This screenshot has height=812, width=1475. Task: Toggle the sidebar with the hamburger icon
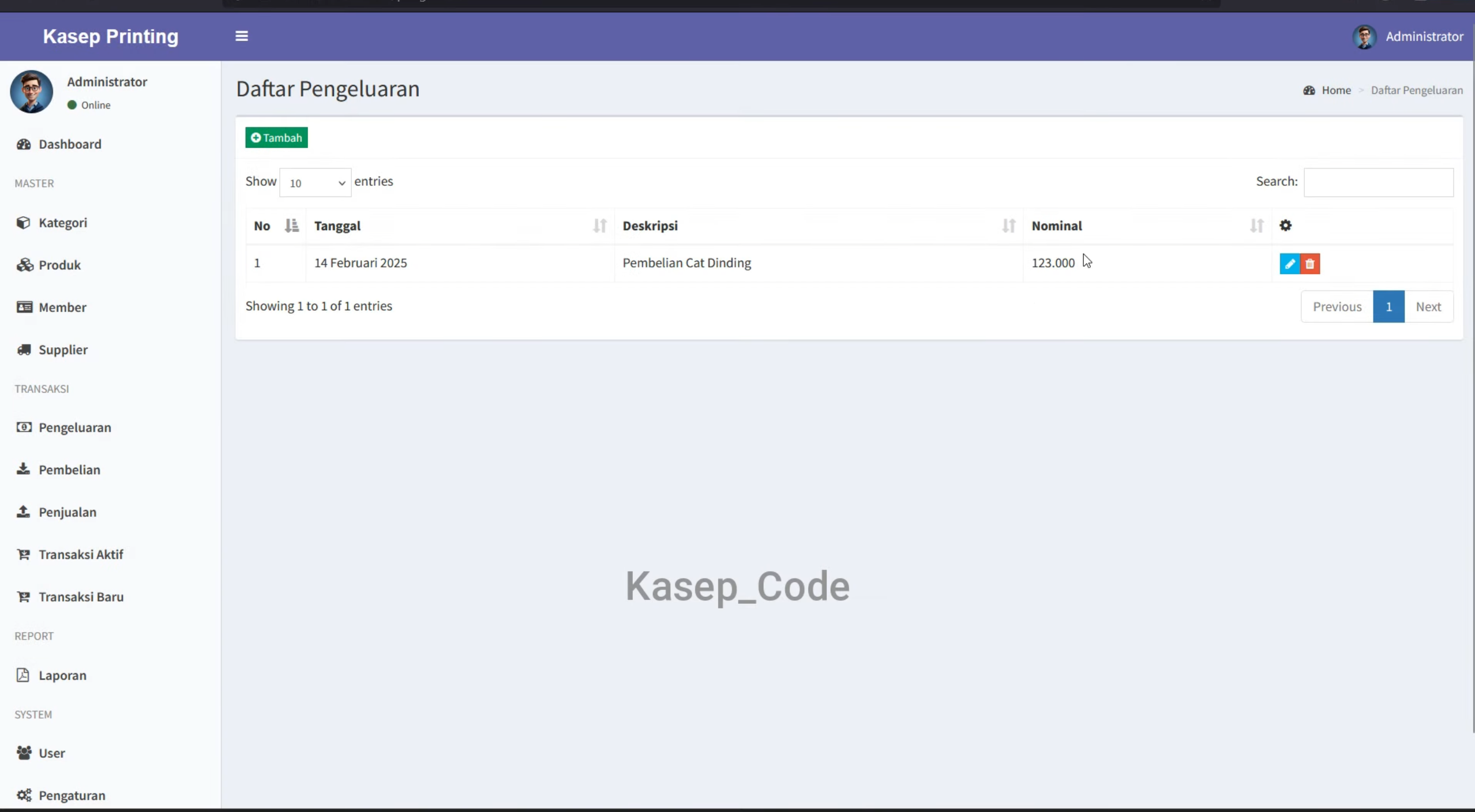tap(242, 36)
